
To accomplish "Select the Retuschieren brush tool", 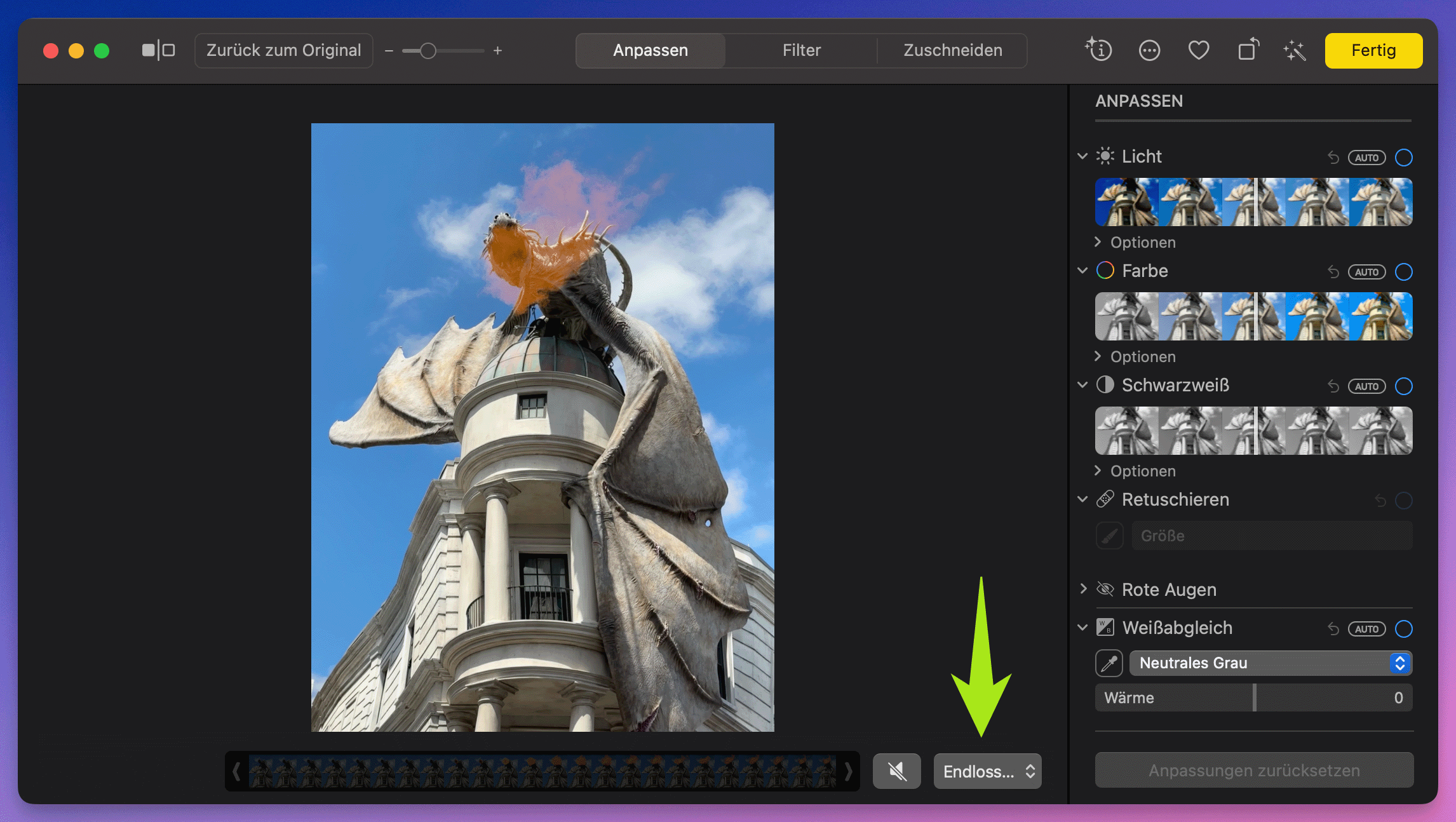I will tap(1109, 536).
